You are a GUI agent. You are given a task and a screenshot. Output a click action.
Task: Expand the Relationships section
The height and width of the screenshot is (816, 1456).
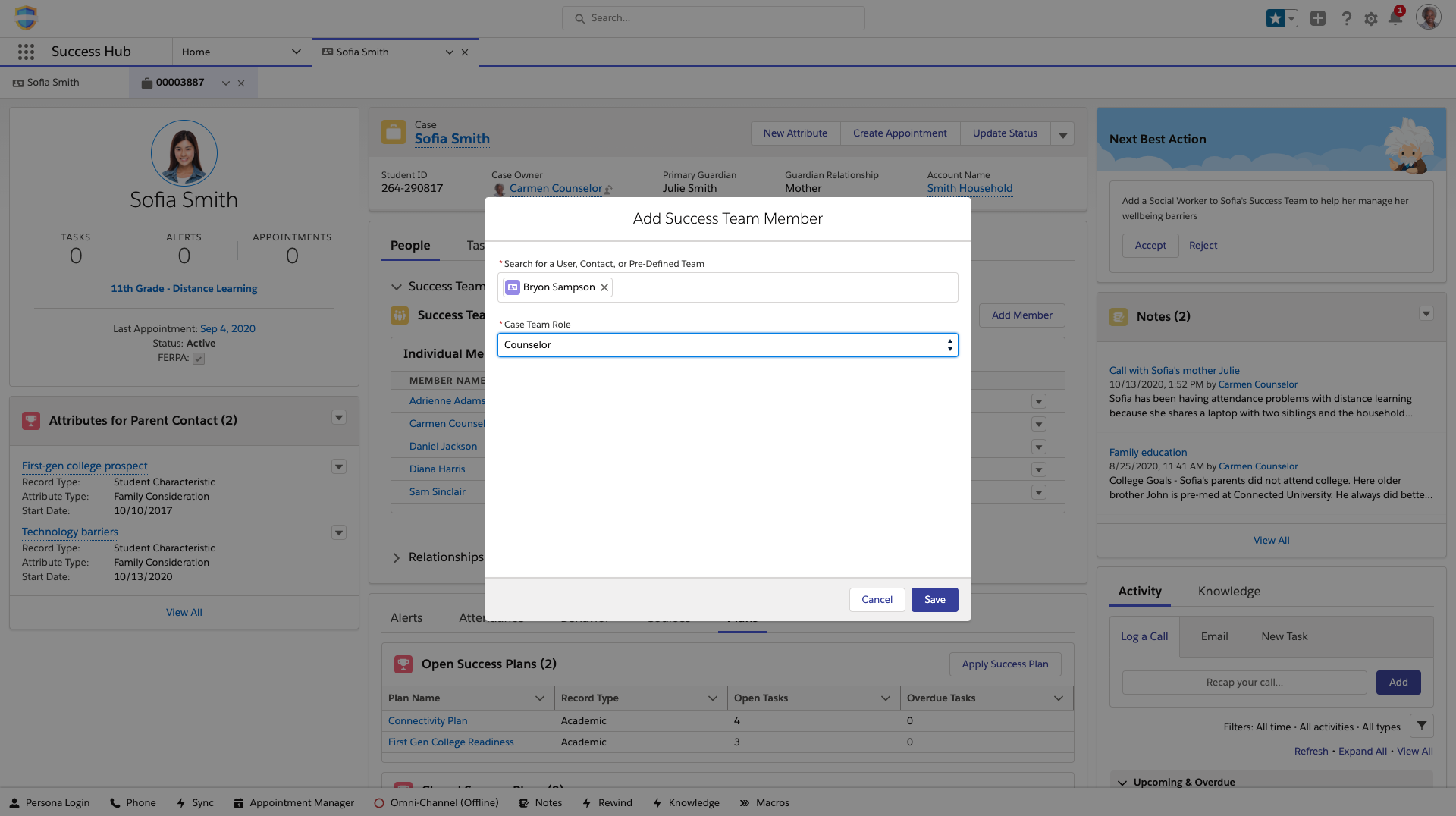[397, 557]
